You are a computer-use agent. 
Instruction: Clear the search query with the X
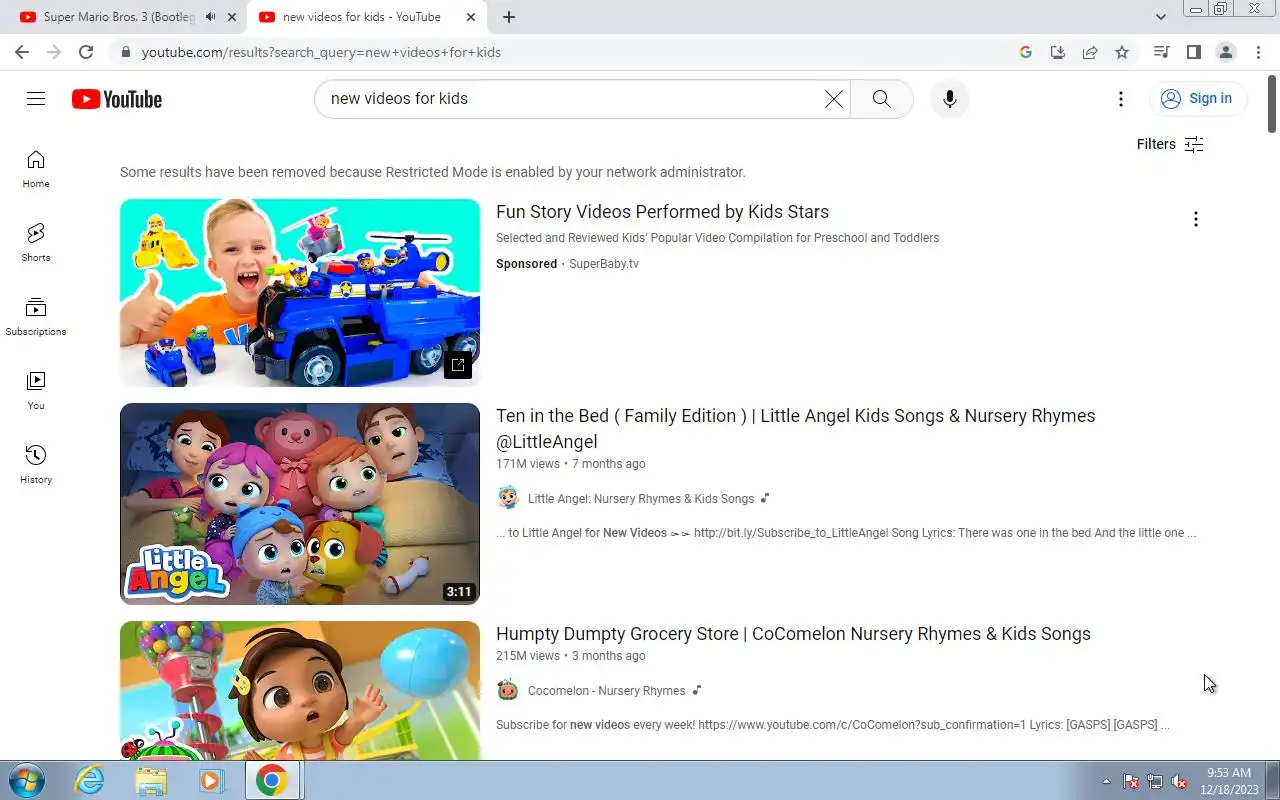point(833,99)
